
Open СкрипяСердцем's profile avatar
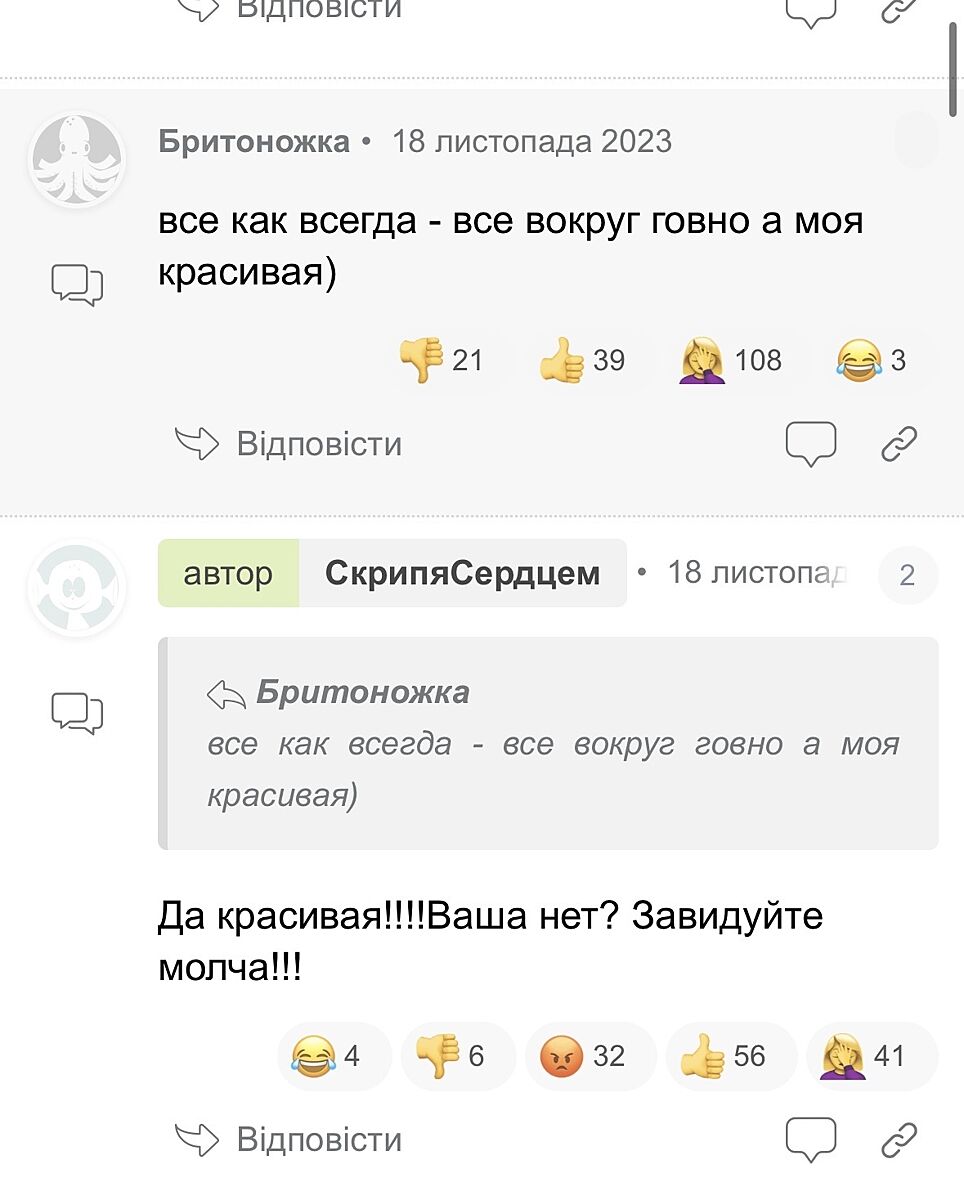77,588
